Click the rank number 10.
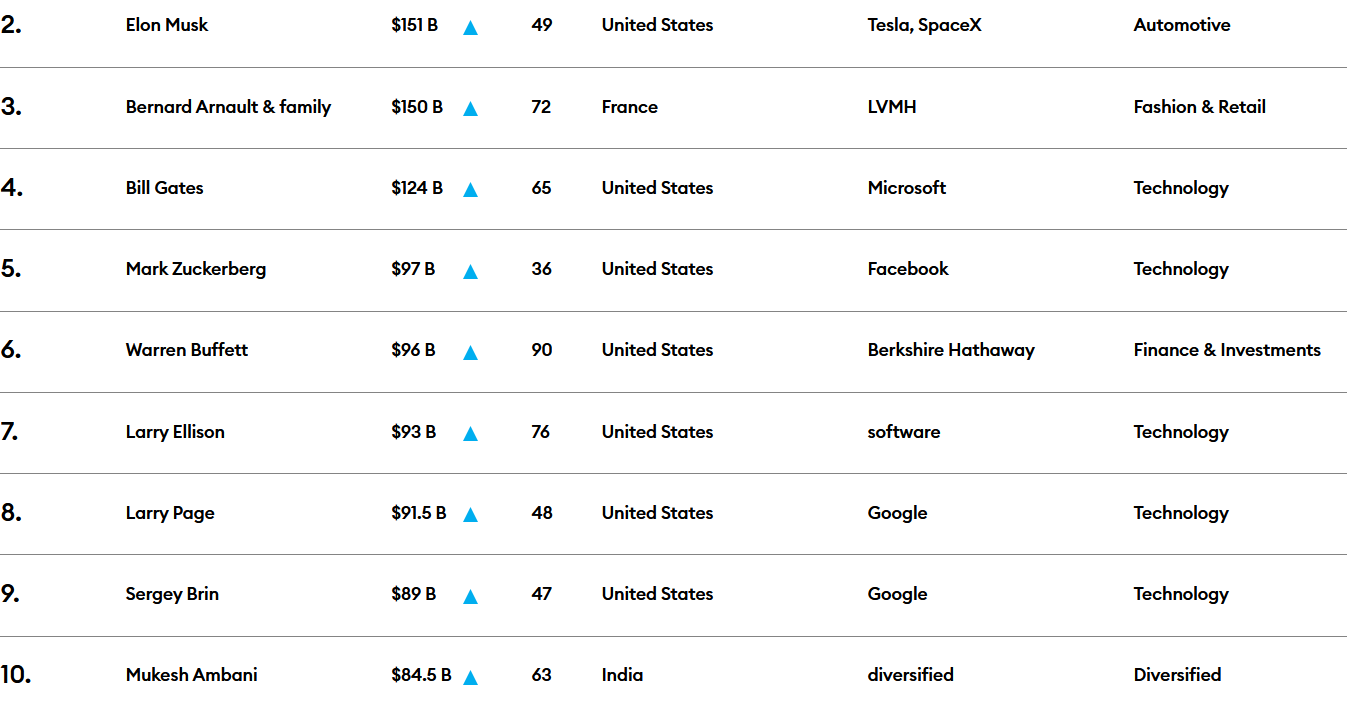Viewport: 1347px width, 707px height. coord(16,675)
